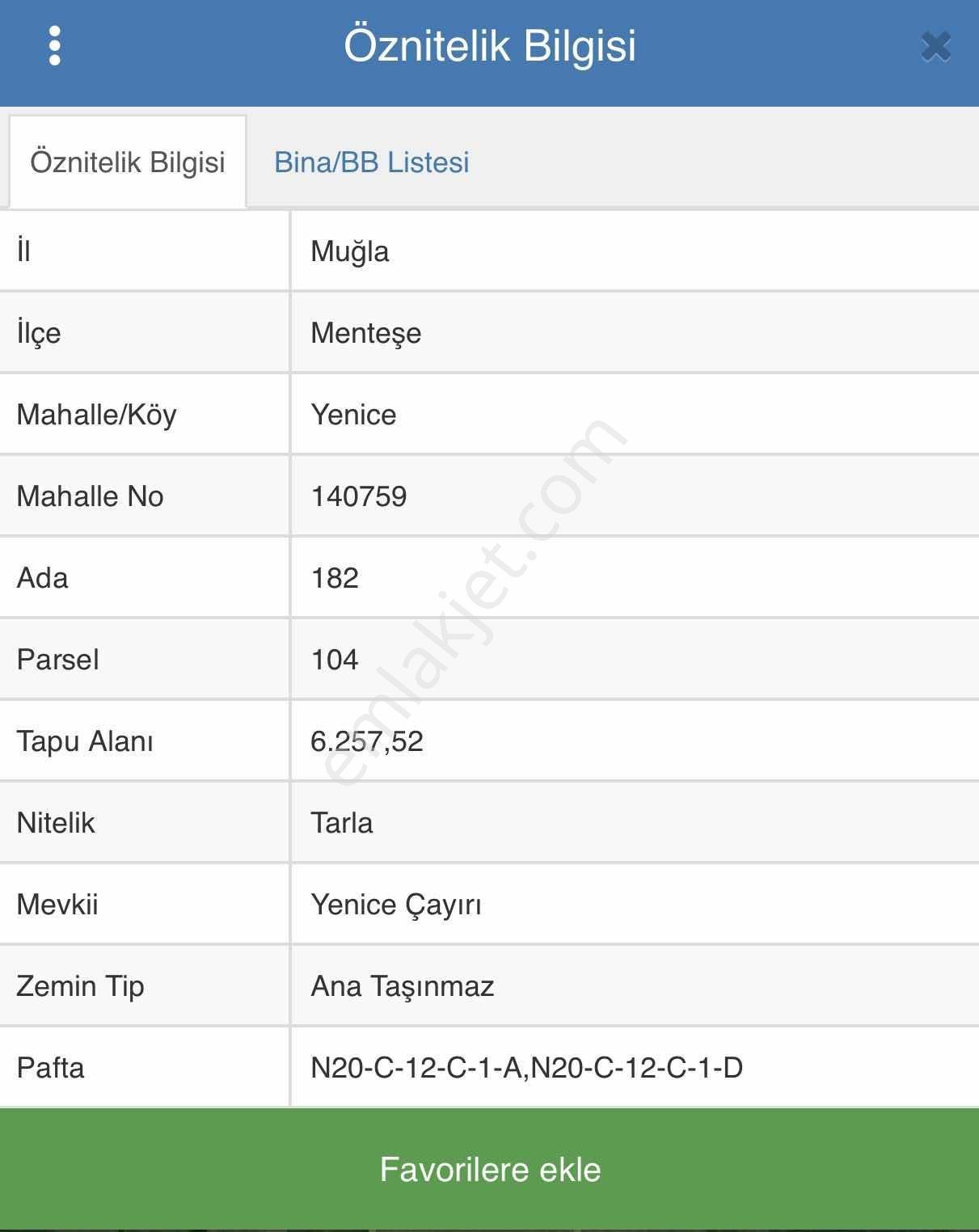This screenshot has width=979, height=1232.
Task: Select the Zemin Tip value Ana Taşınmaz
Action: 403,986
